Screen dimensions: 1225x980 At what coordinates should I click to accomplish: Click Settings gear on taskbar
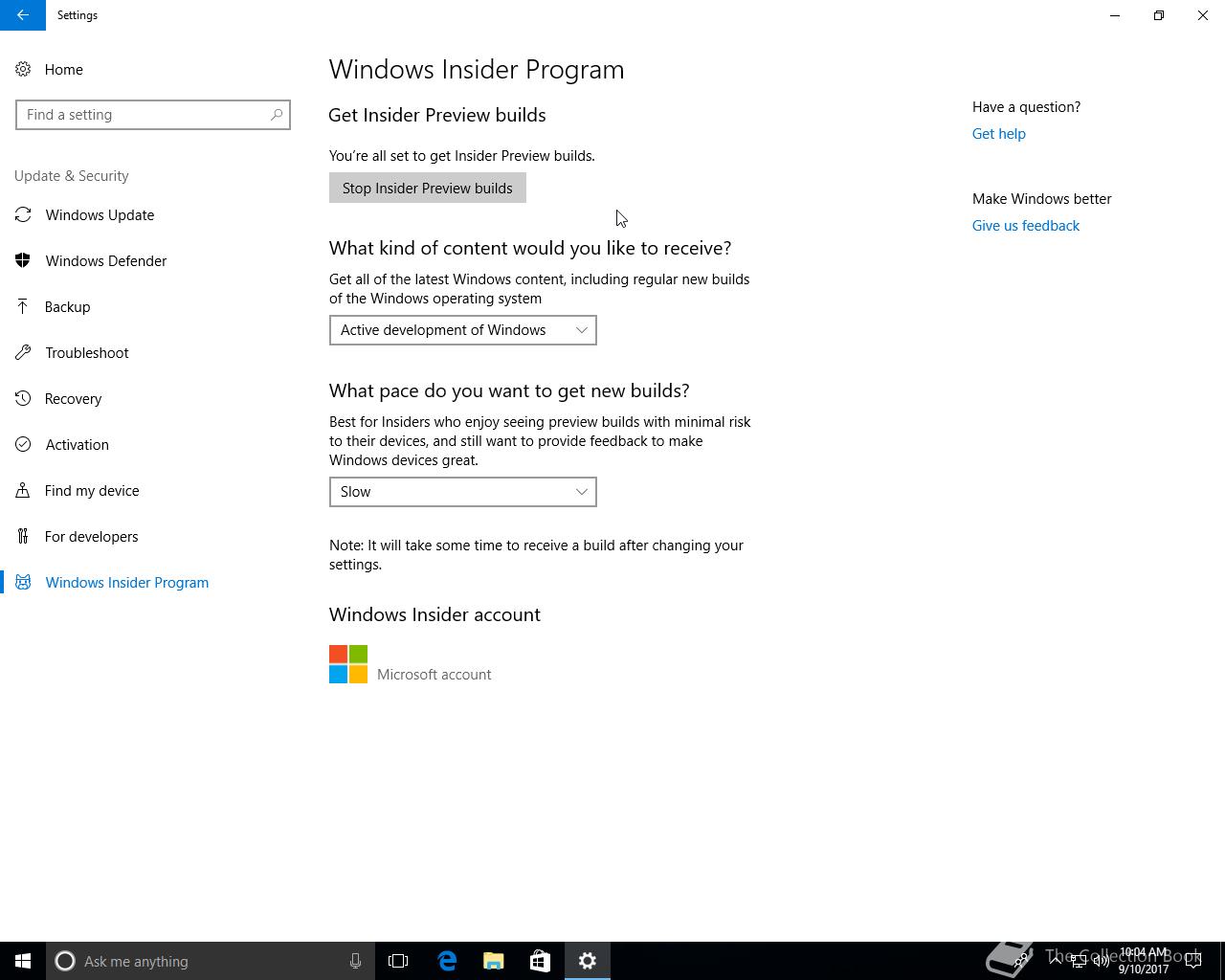tap(588, 961)
